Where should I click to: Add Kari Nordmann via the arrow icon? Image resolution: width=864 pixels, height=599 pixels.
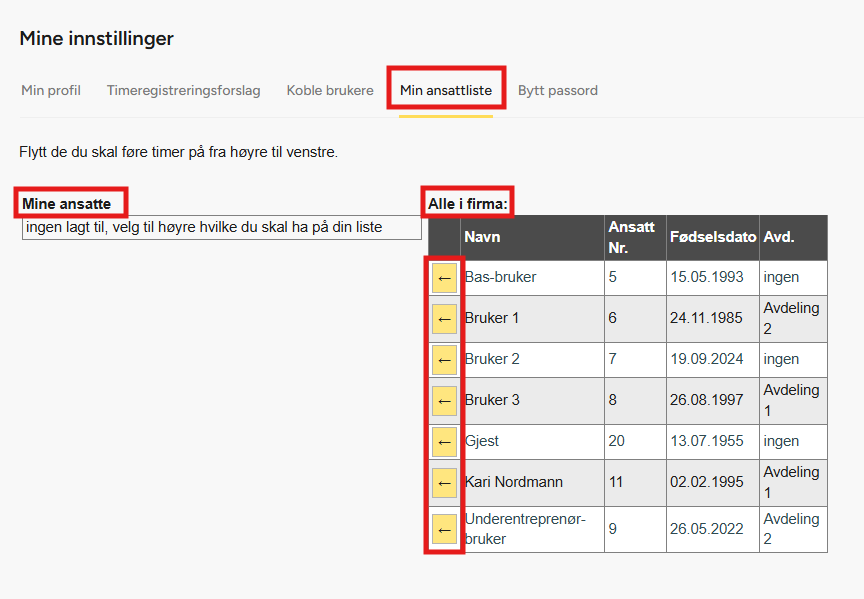pos(444,483)
